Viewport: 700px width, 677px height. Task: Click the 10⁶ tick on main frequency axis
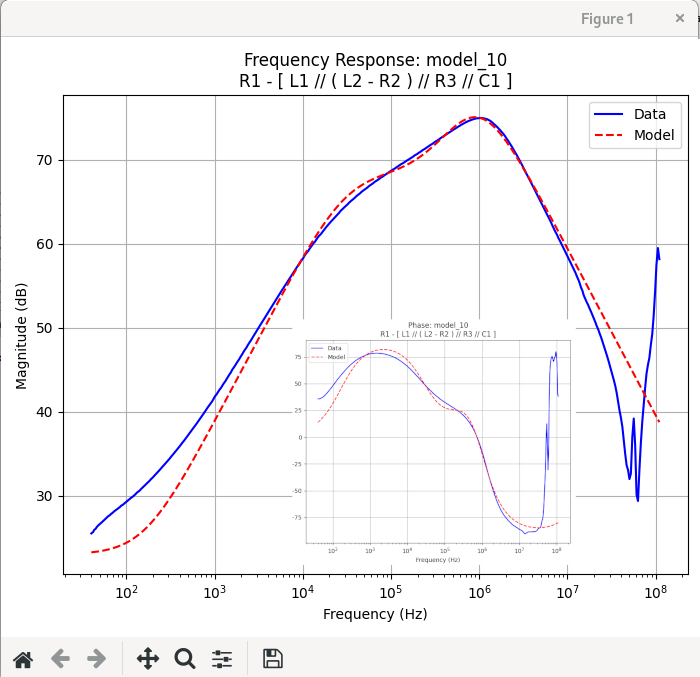(x=479, y=592)
